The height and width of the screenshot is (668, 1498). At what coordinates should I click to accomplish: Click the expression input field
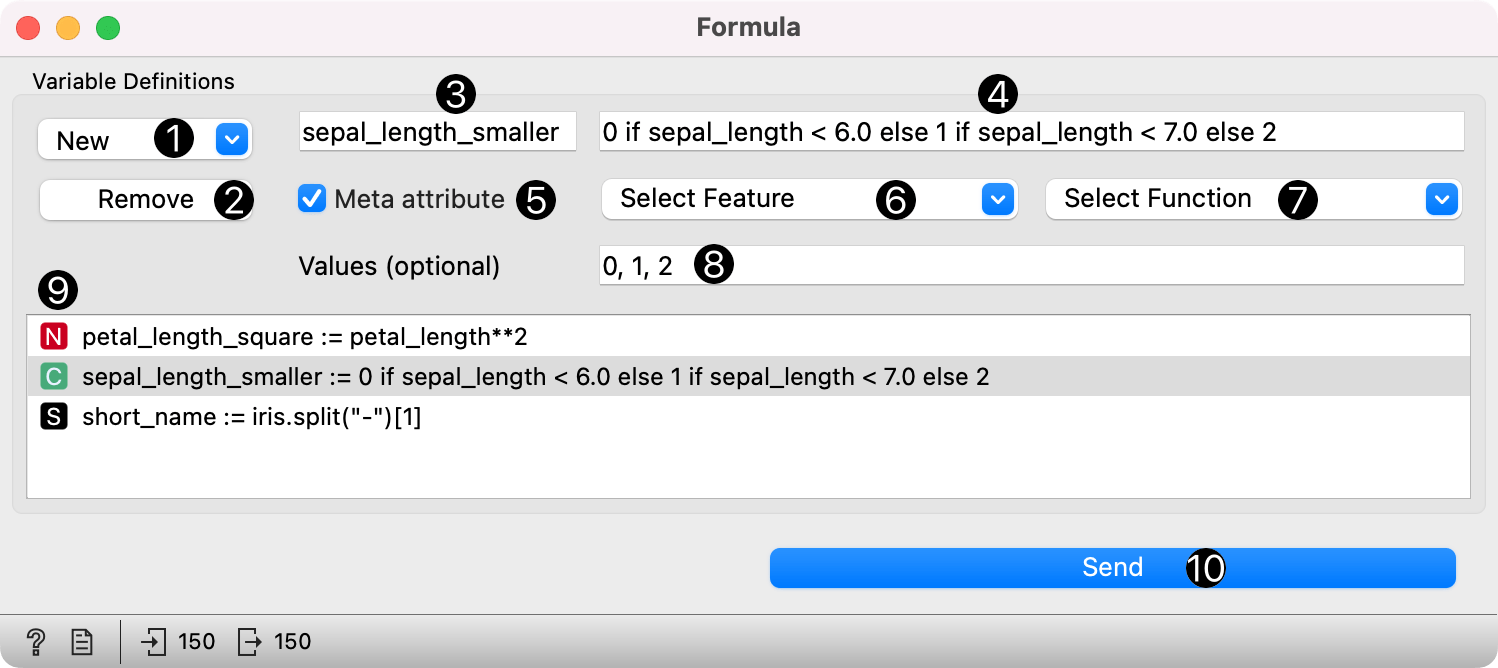point(1030,132)
